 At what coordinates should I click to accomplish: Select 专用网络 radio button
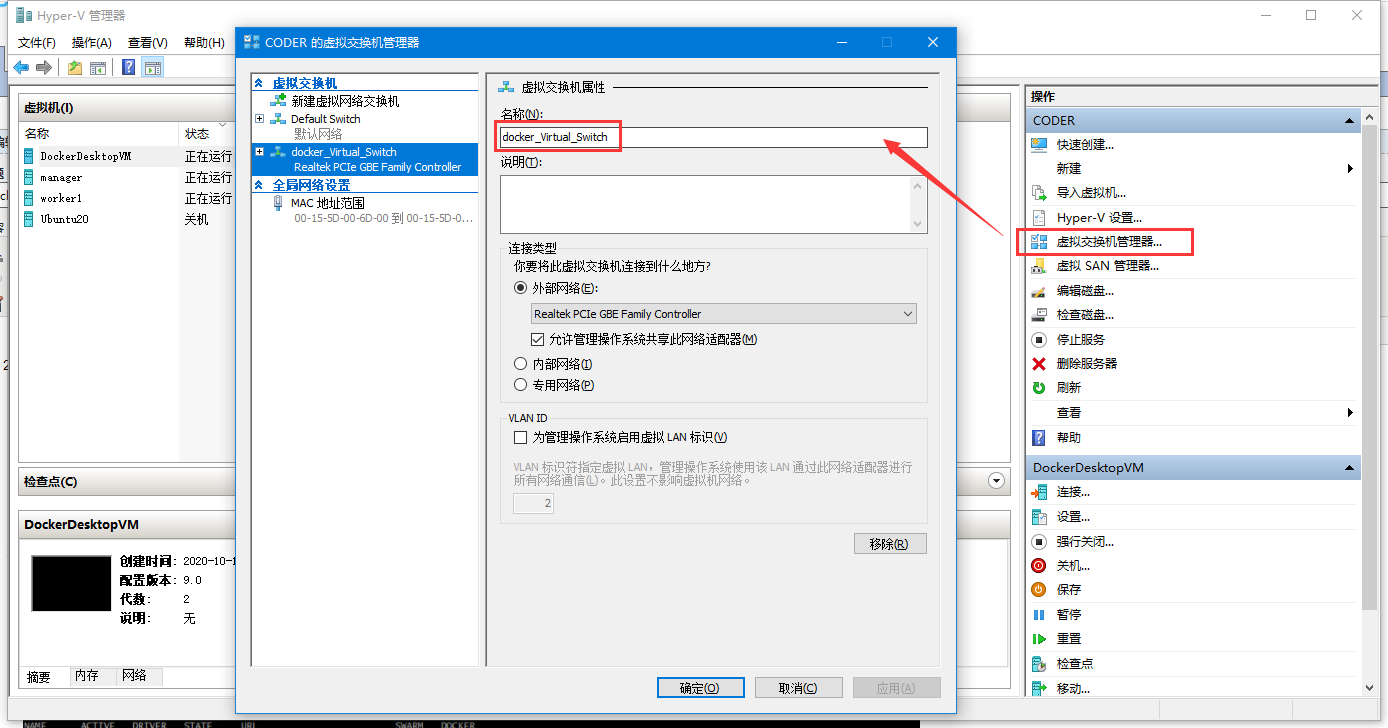[x=520, y=385]
